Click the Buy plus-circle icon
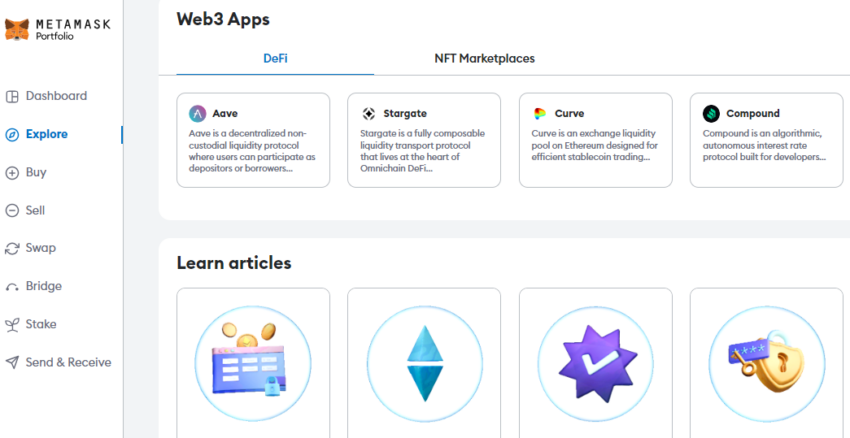 [x=12, y=173]
